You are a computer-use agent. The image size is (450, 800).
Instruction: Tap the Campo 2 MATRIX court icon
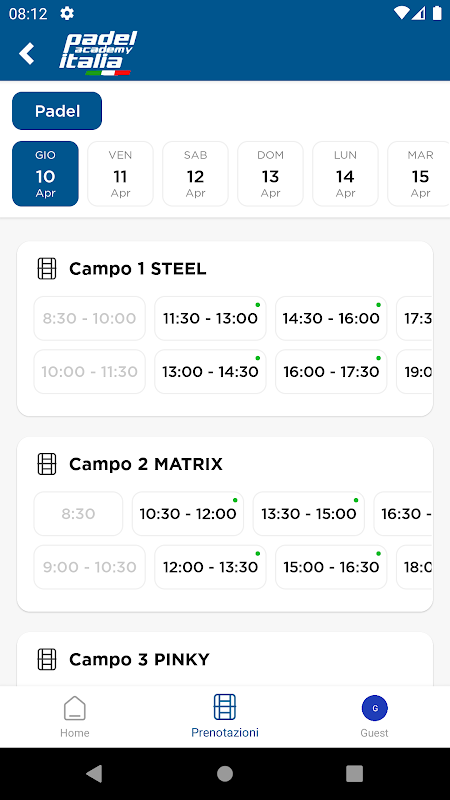[x=47, y=464]
